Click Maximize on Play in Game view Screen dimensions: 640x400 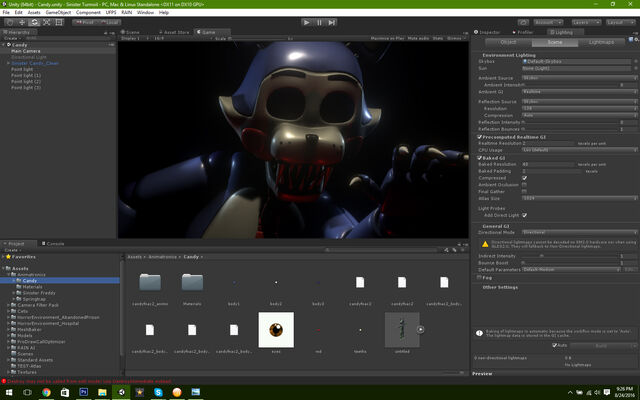[387, 38]
